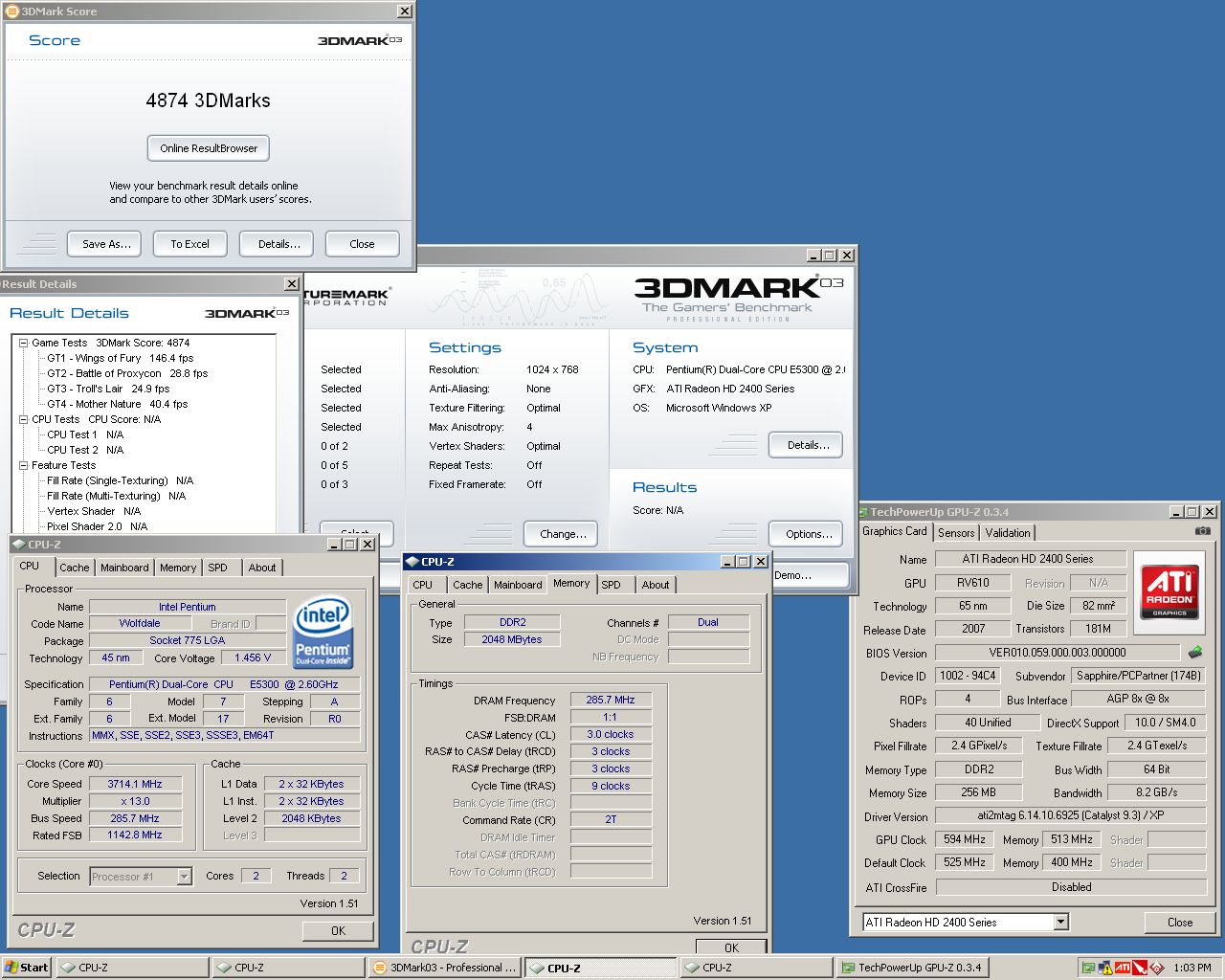
Task: Open Mainboard tab in middle CPU-Z window
Action: (518, 585)
